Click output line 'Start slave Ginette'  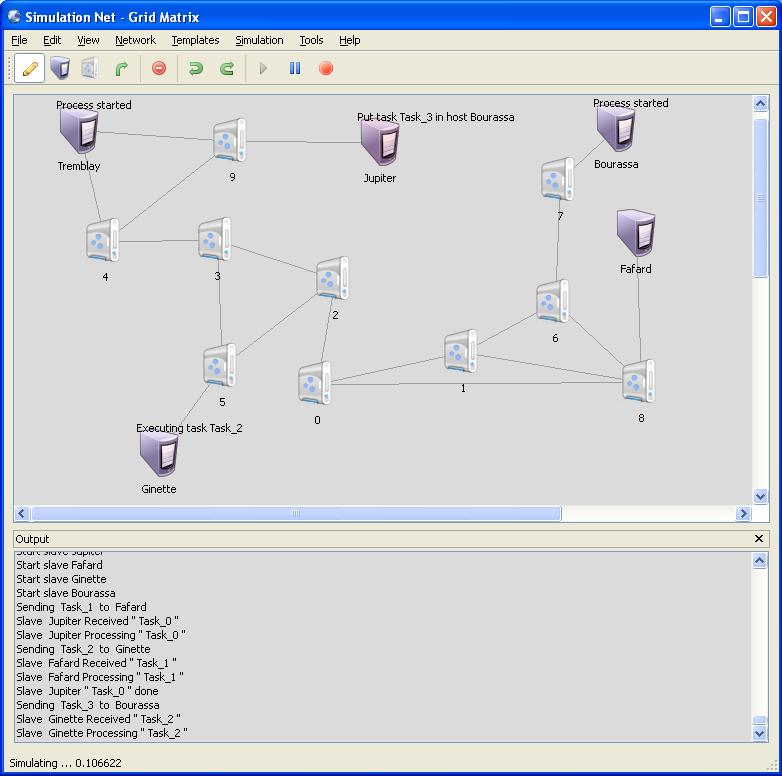pos(61,579)
